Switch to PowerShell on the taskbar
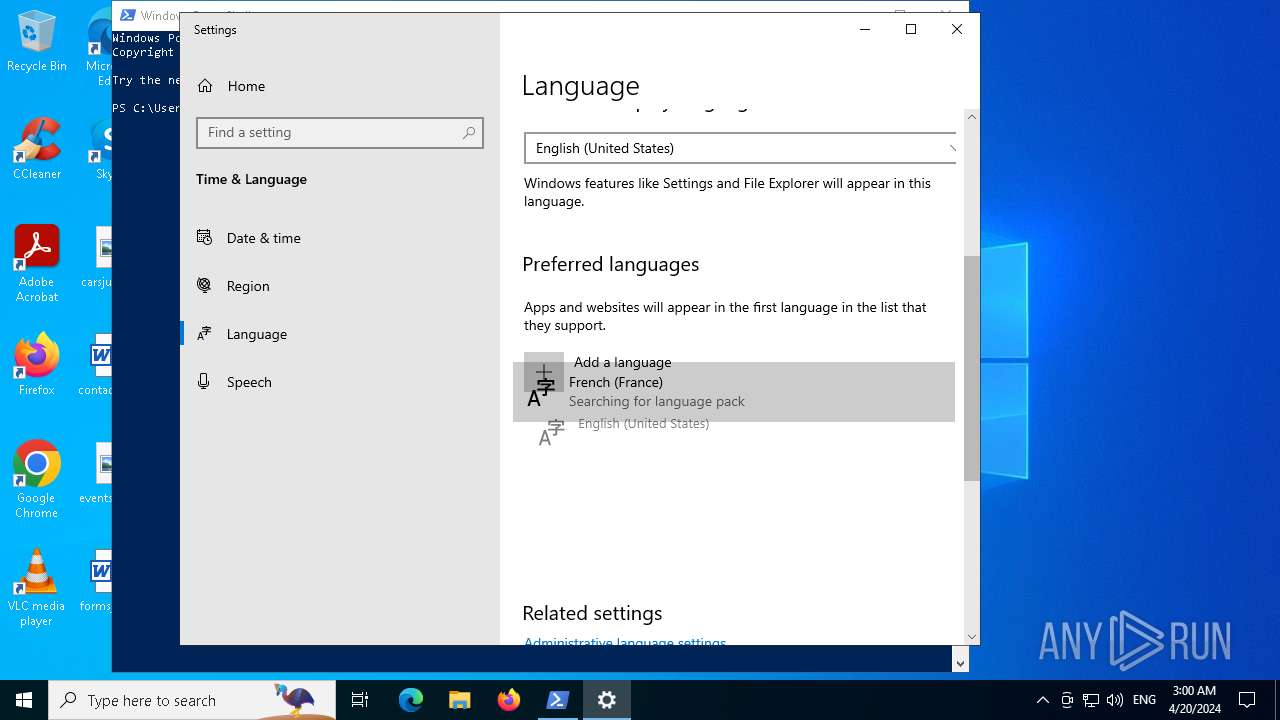The width and height of the screenshot is (1280, 720). 558,700
